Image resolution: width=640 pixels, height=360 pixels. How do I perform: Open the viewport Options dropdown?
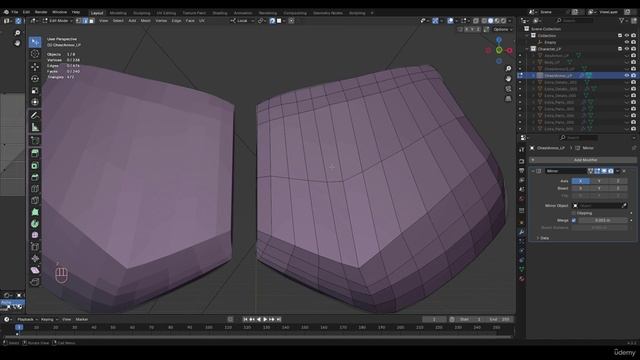[502, 29]
